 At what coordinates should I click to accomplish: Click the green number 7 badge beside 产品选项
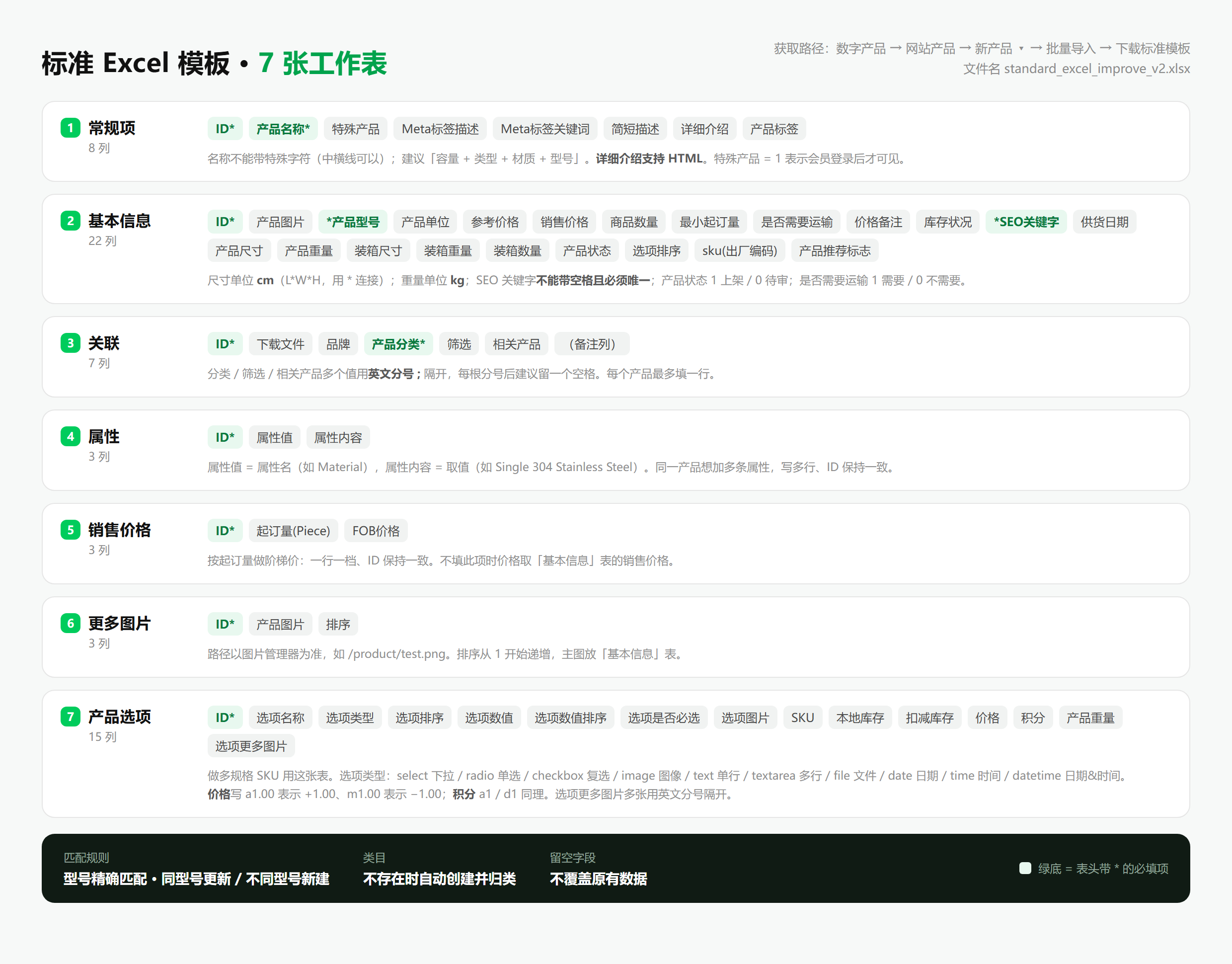71,717
